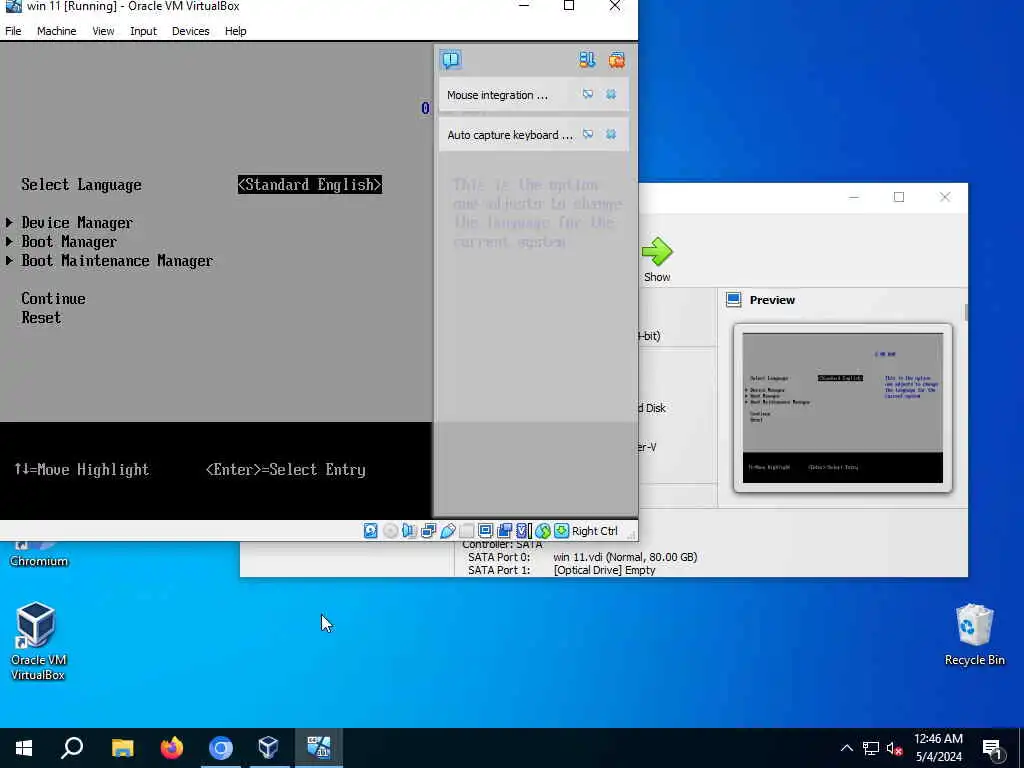Click the USB devices status icon
This screenshot has width=1024, height=768.
[447, 531]
